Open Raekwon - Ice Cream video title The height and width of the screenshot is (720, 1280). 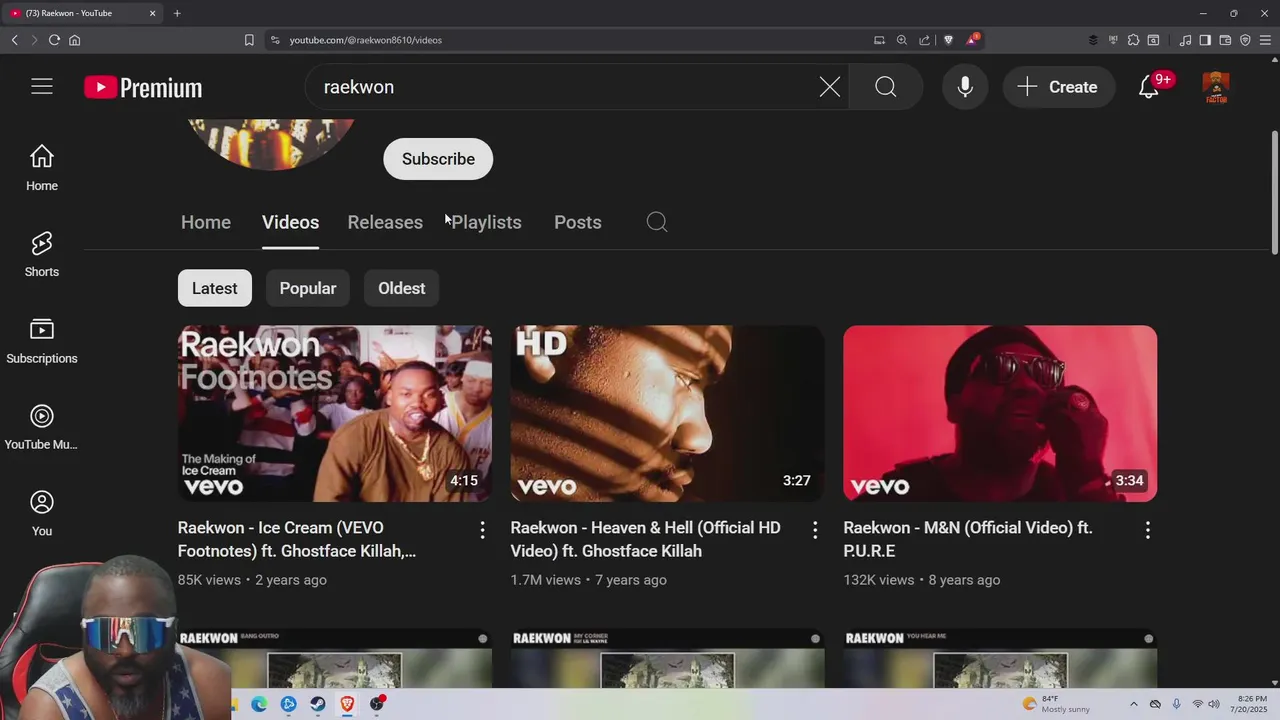point(297,539)
